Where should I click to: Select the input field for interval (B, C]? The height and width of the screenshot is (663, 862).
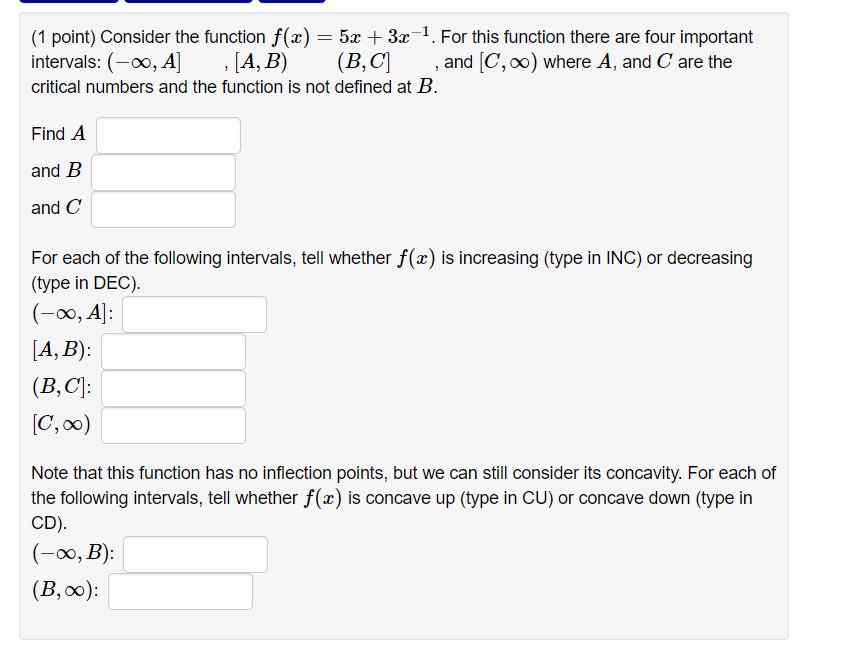click(x=173, y=388)
